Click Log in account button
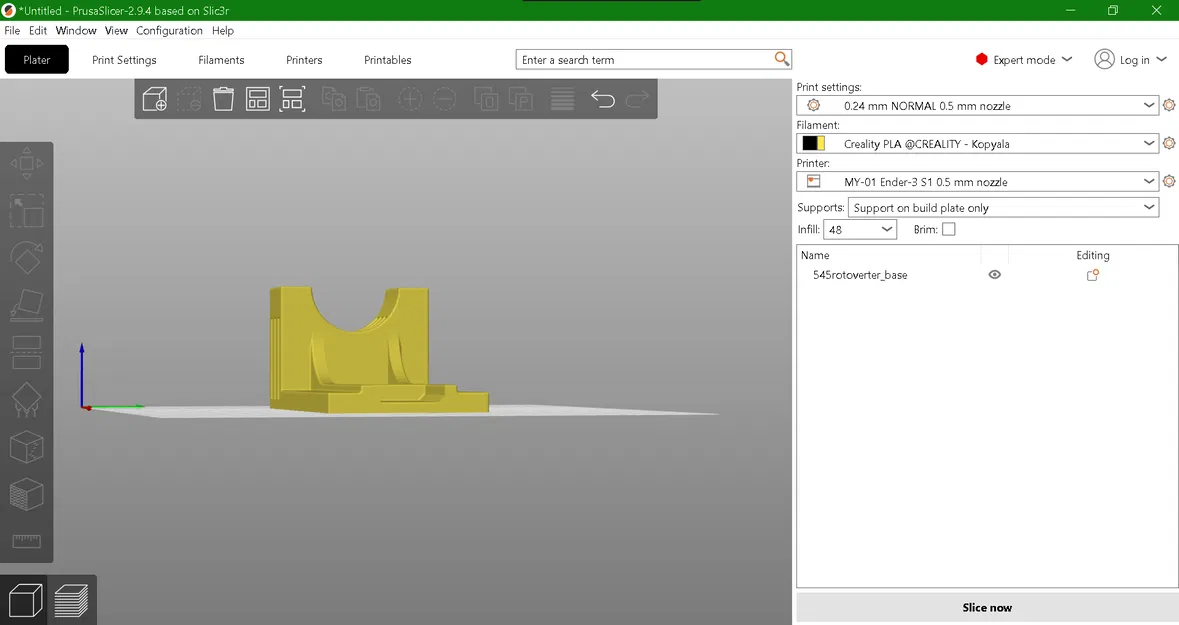 coord(1130,59)
